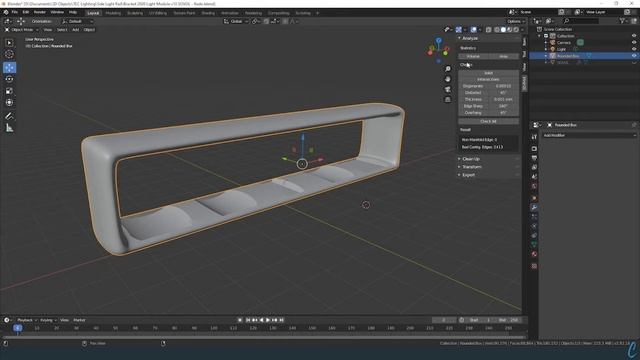The height and width of the screenshot is (360, 640).
Task: Open the Object Mode dropdown
Action: coord(22,30)
